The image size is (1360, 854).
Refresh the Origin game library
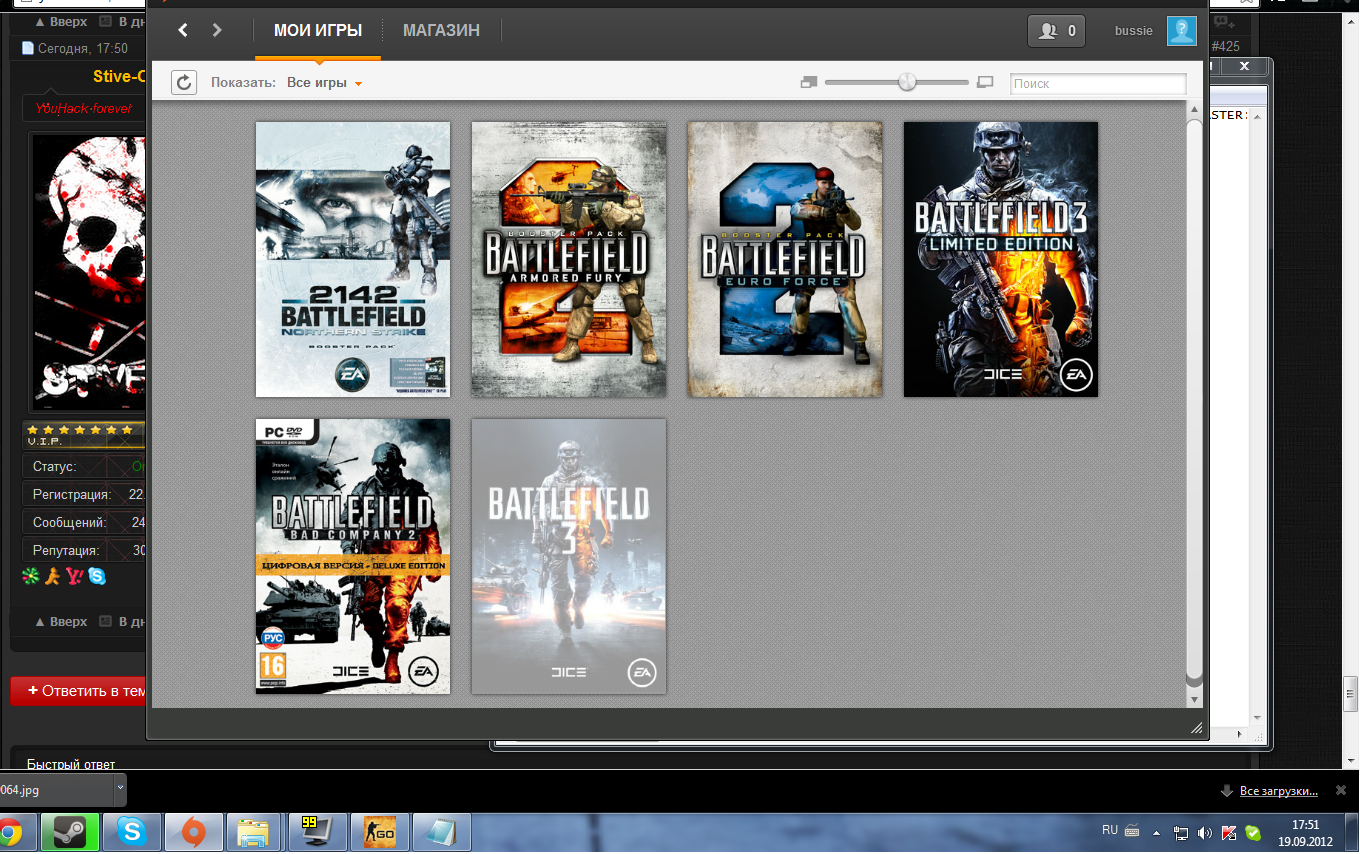click(184, 83)
